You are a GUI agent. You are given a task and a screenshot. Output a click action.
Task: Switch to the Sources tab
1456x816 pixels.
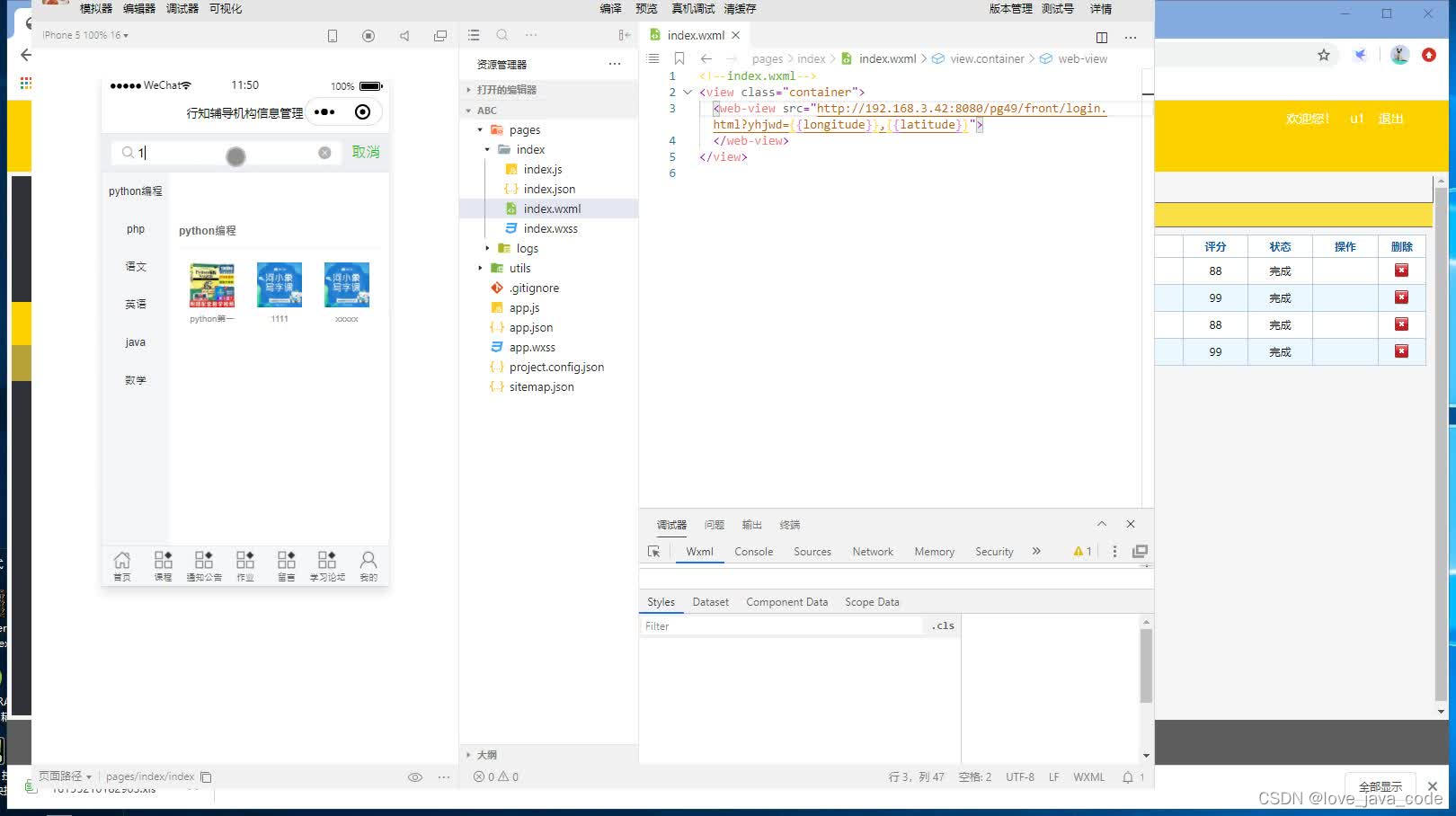pyautogui.click(x=812, y=552)
